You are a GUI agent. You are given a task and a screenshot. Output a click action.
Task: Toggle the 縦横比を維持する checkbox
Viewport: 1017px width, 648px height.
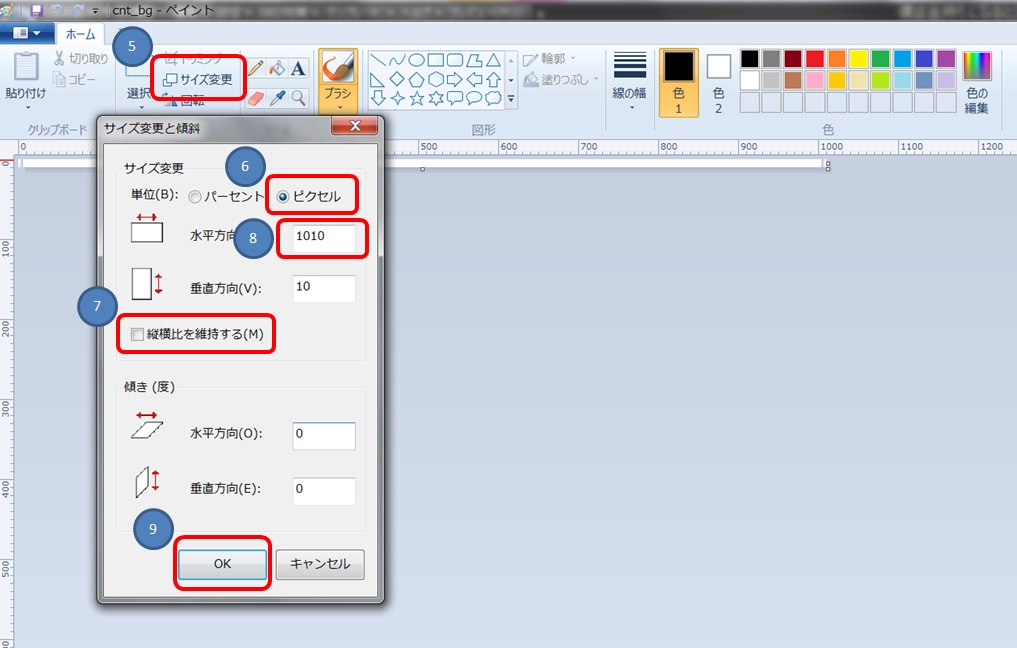tap(137, 334)
